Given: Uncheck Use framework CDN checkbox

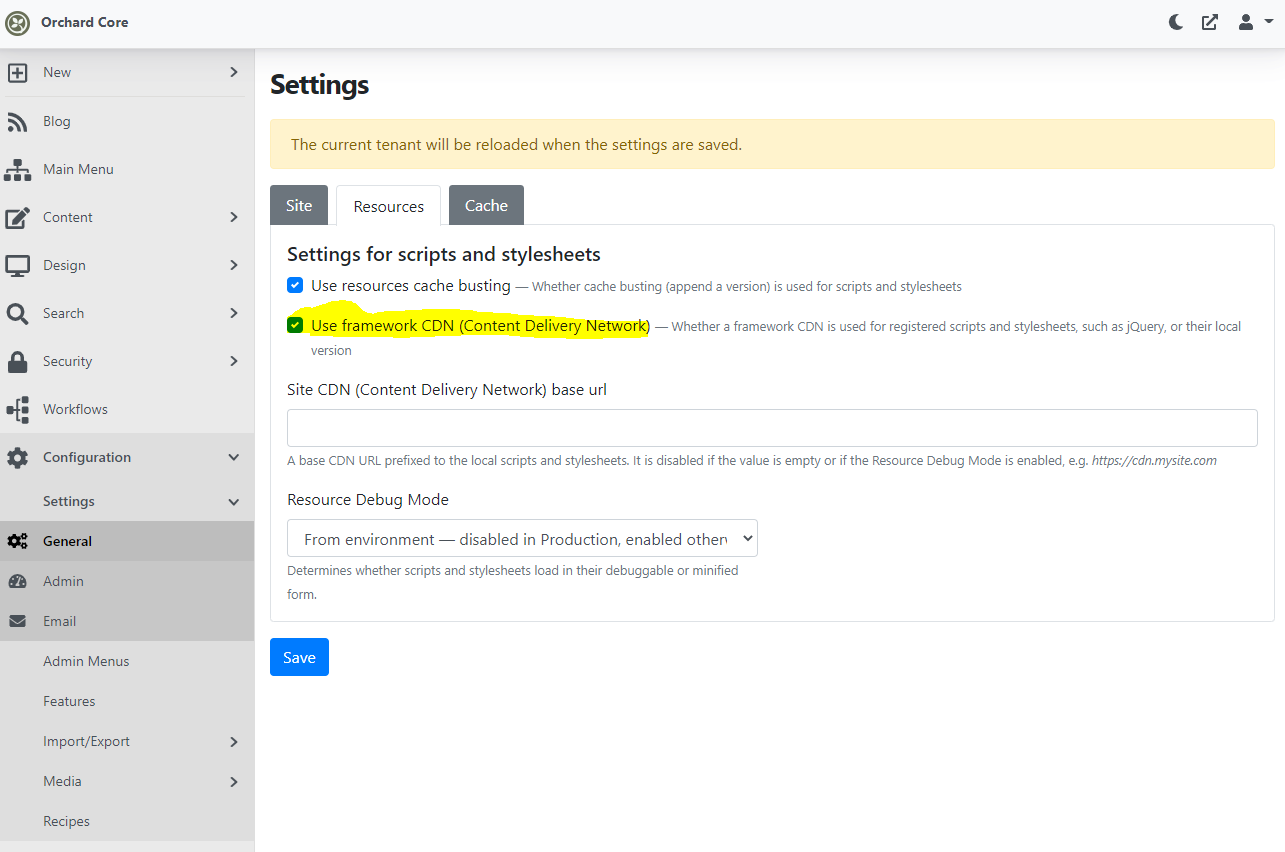Looking at the screenshot, I should (x=295, y=326).
